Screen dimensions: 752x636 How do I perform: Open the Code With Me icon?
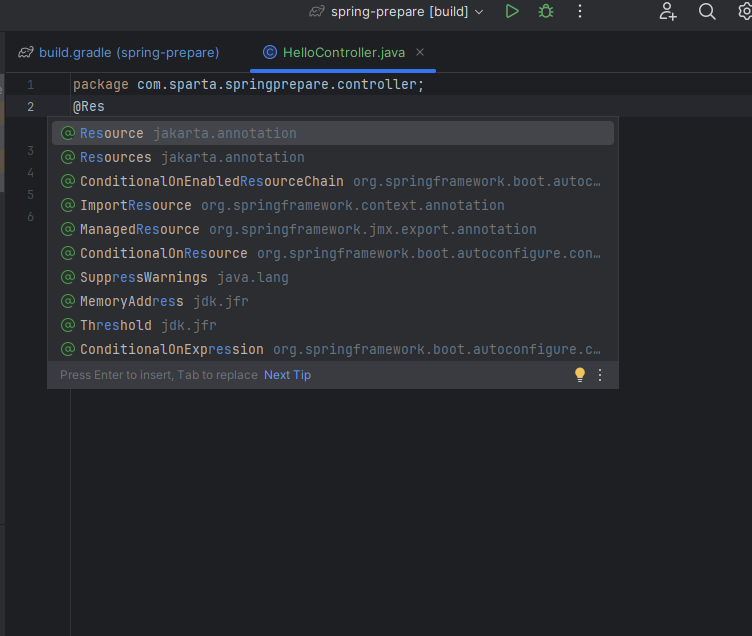point(668,12)
